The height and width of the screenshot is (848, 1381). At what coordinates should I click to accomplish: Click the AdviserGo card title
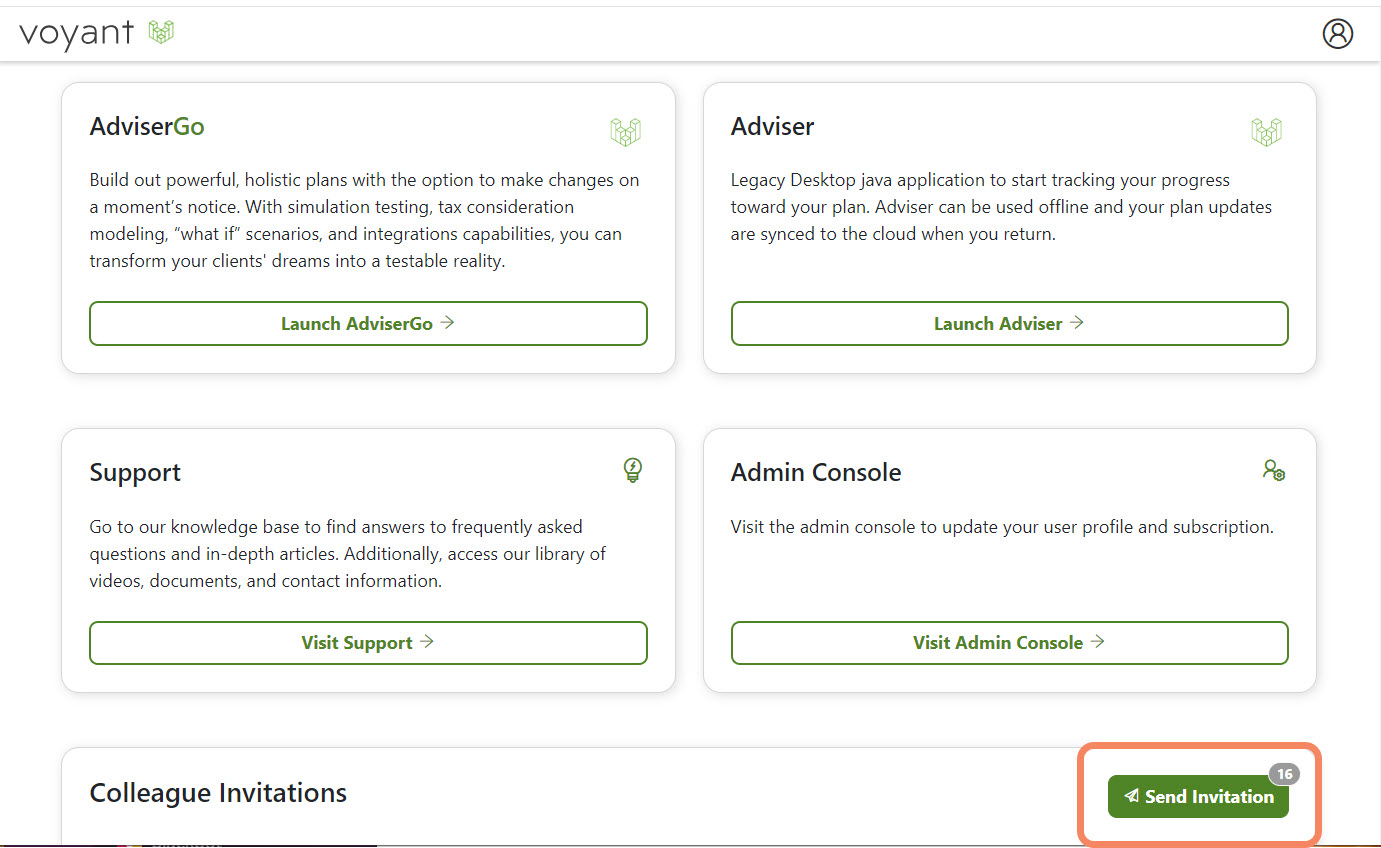[x=147, y=127]
